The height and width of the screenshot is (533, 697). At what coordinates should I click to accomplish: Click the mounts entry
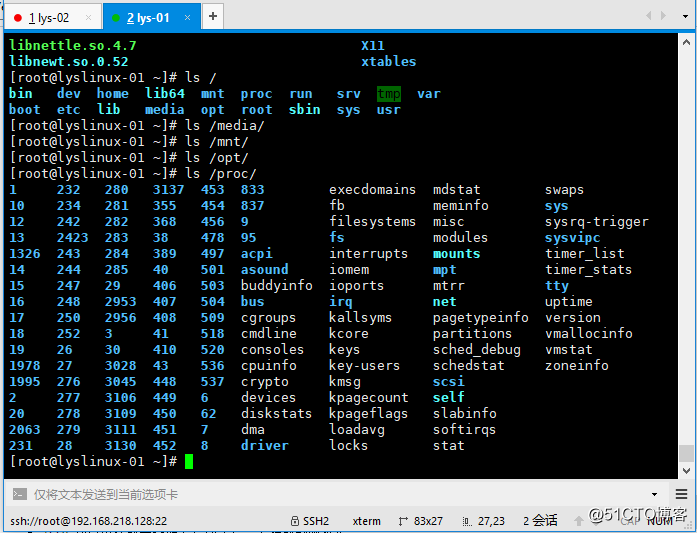coord(457,253)
